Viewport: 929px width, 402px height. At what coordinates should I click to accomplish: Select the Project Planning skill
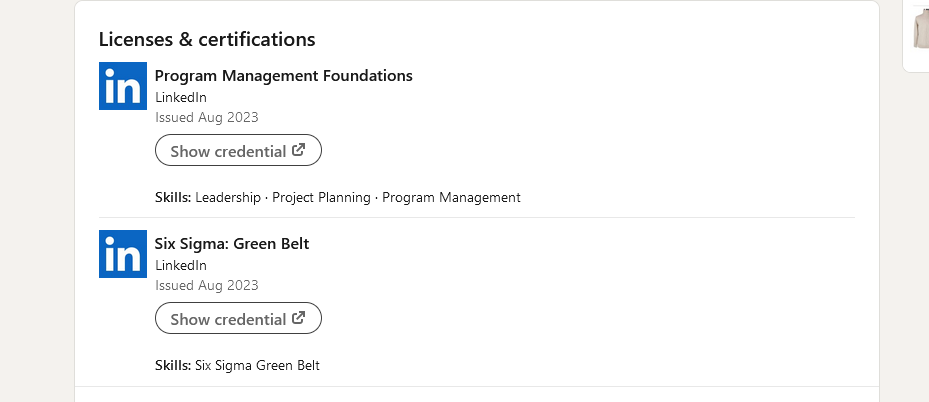point(321,198)
